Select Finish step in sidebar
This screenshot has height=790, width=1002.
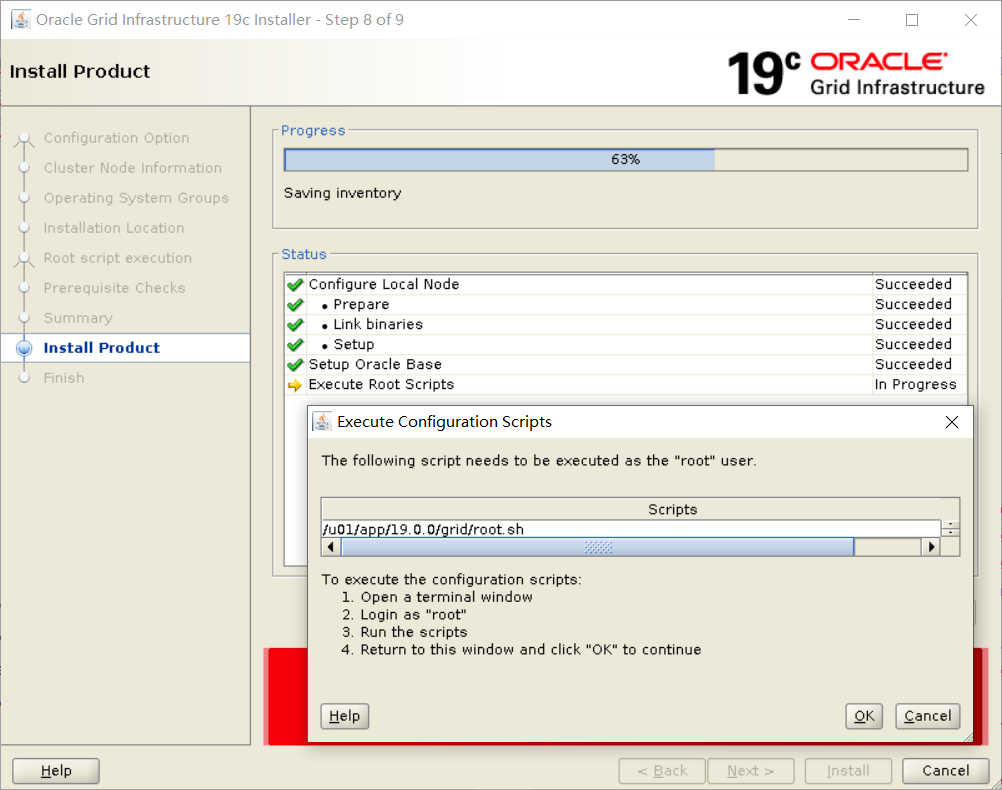64,378
